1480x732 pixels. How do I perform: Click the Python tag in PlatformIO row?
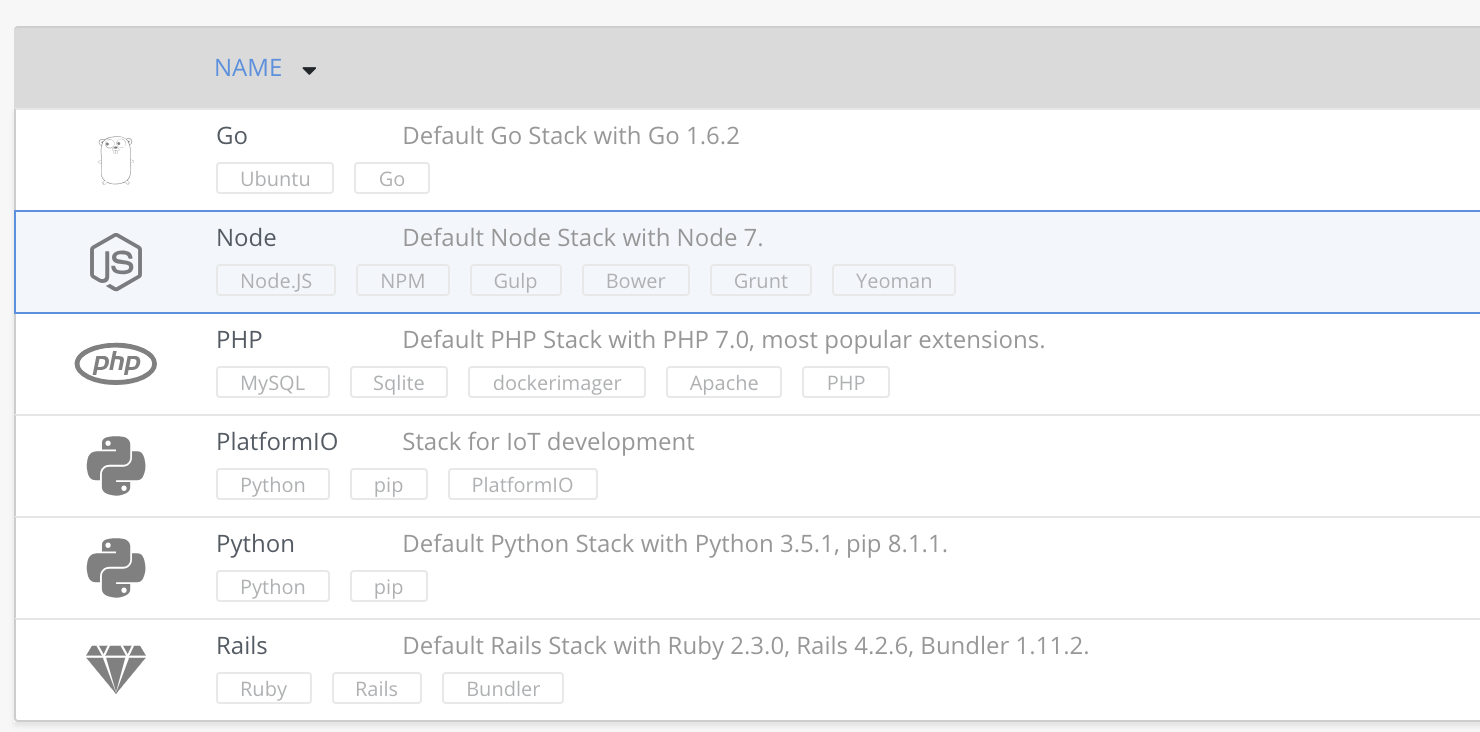273,485
